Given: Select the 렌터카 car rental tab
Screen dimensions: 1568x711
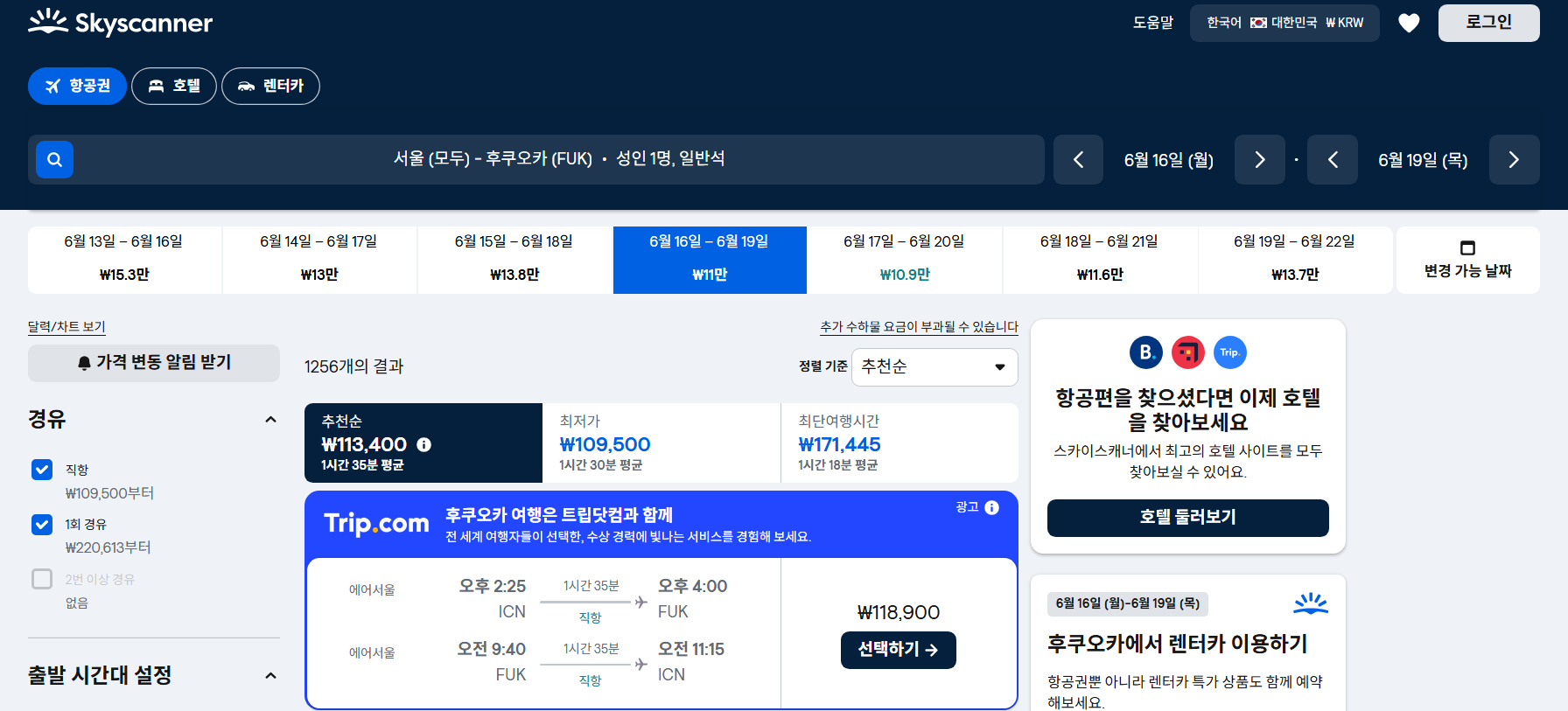Looking at the screenshot, I should [x=270, y=86].
